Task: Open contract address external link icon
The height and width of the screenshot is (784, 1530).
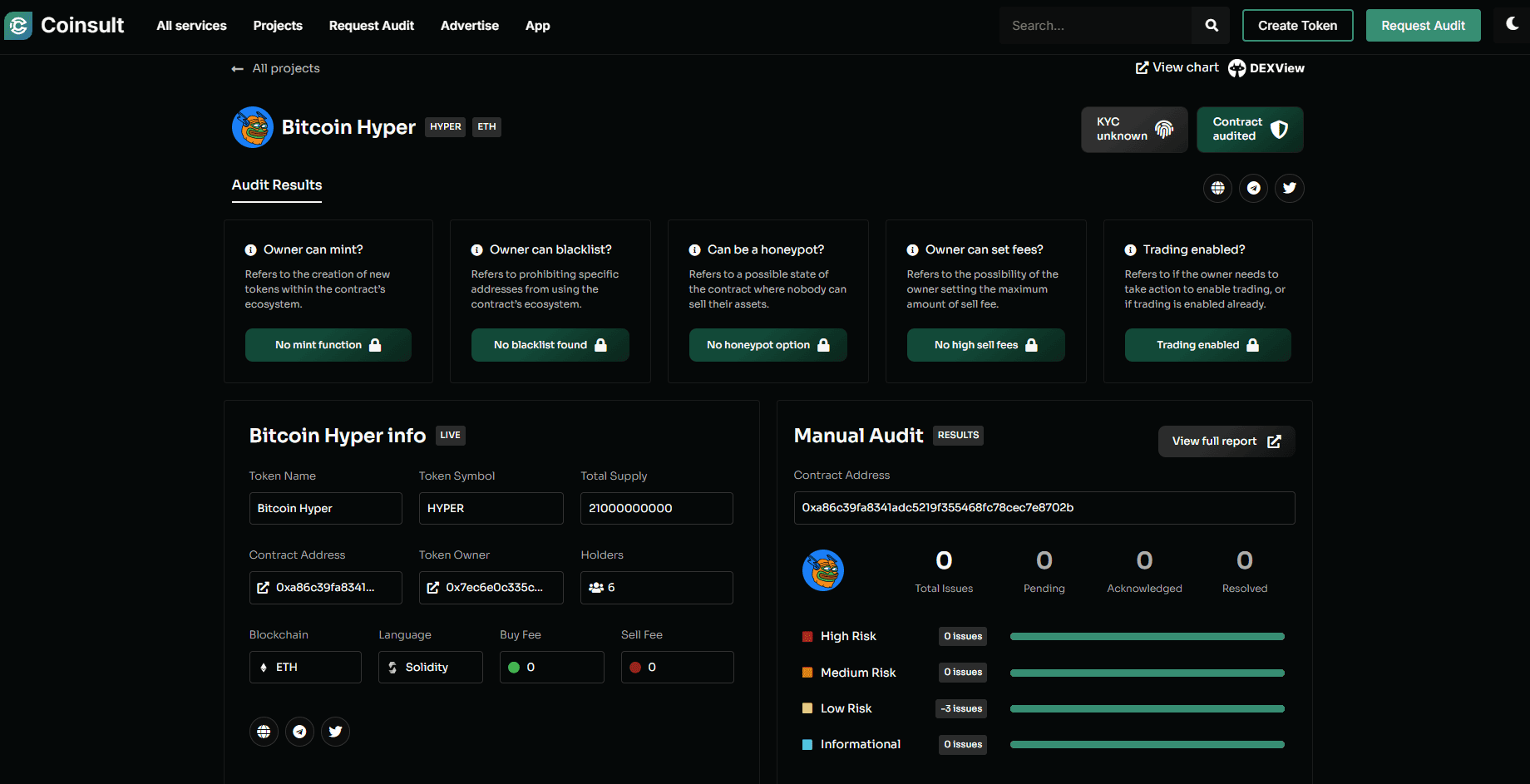Action: click(x=264, y=588)
